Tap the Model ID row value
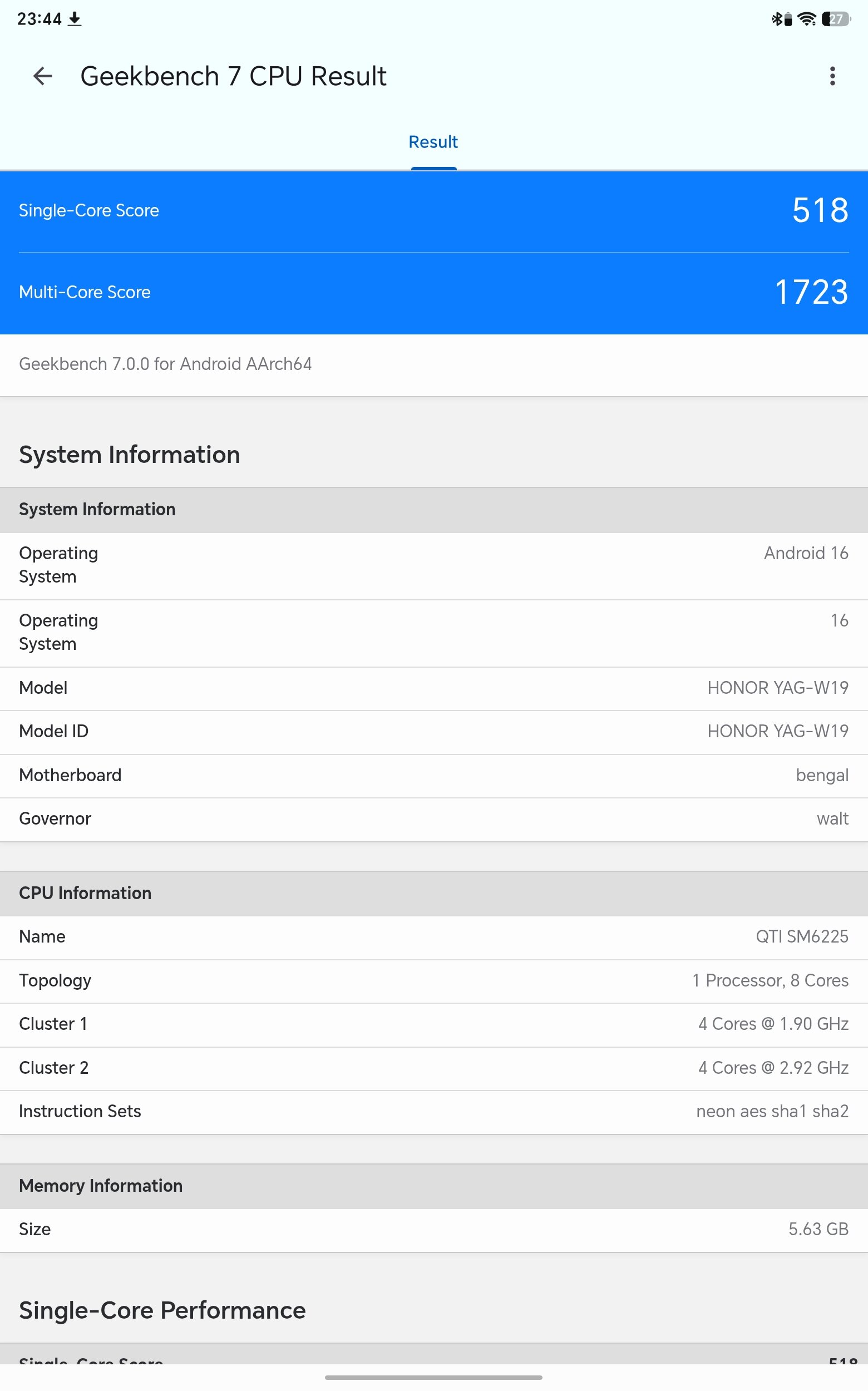 (778, 731)
